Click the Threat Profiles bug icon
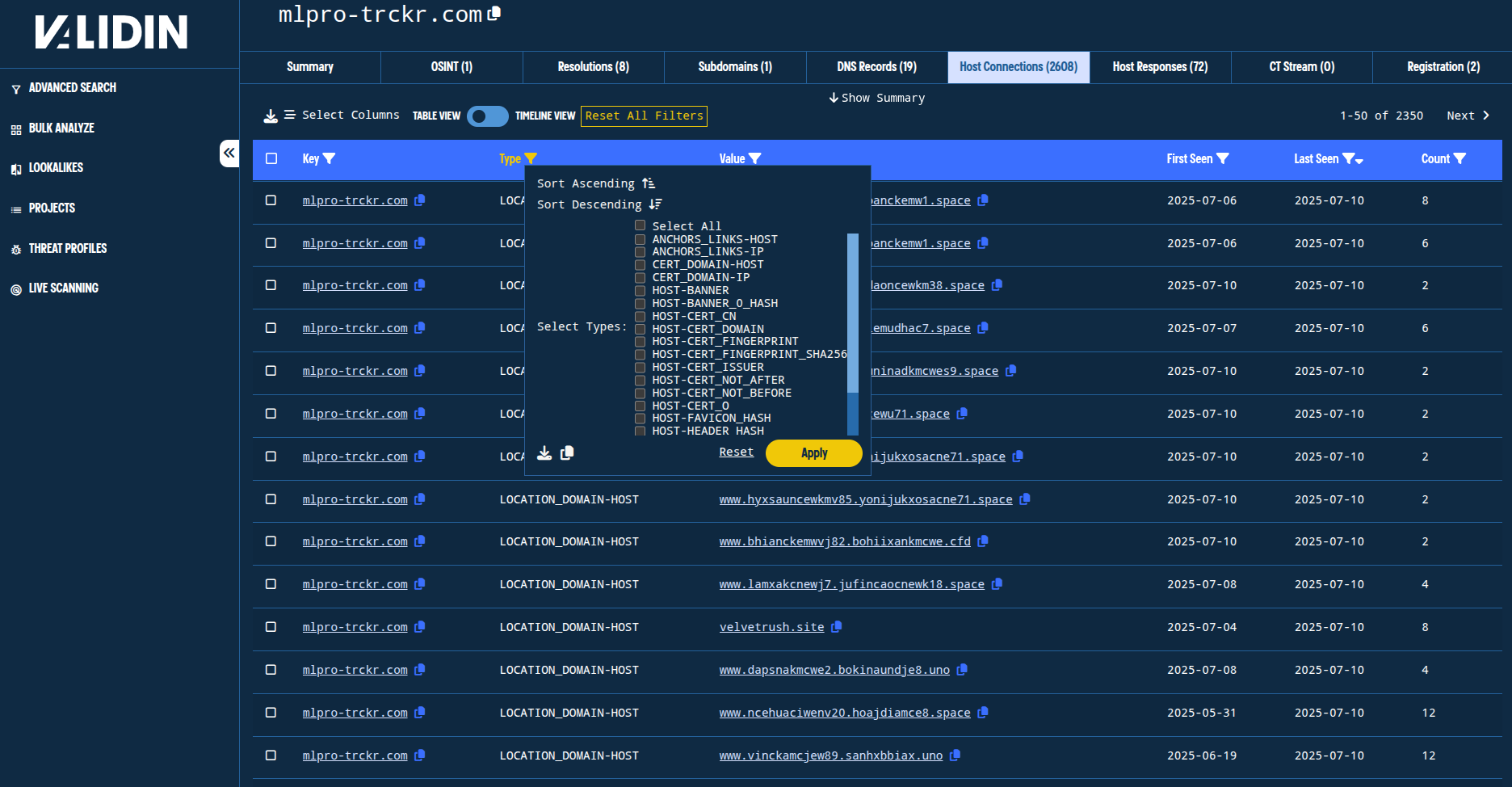The image size is (1512, 787). click(16, 250)
